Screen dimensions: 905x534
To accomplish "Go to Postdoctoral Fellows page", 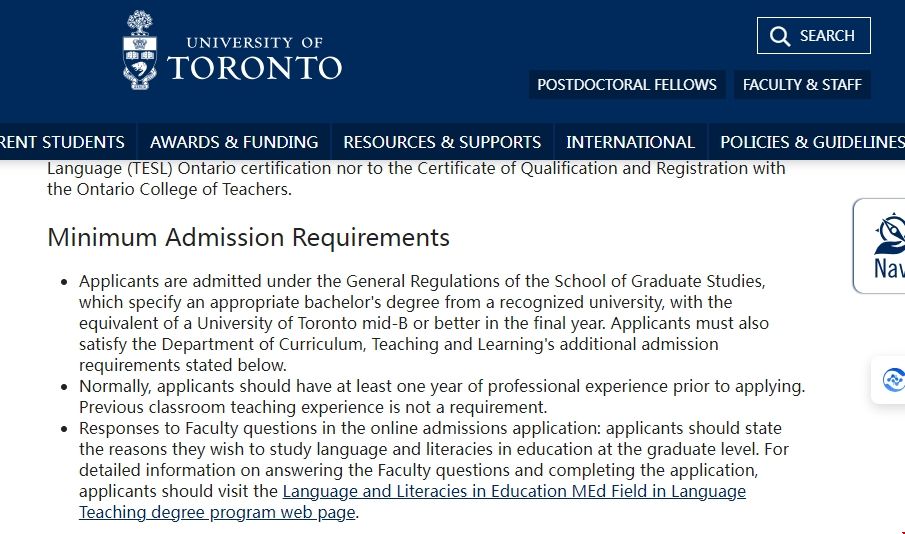I will (x=626, y=85).
